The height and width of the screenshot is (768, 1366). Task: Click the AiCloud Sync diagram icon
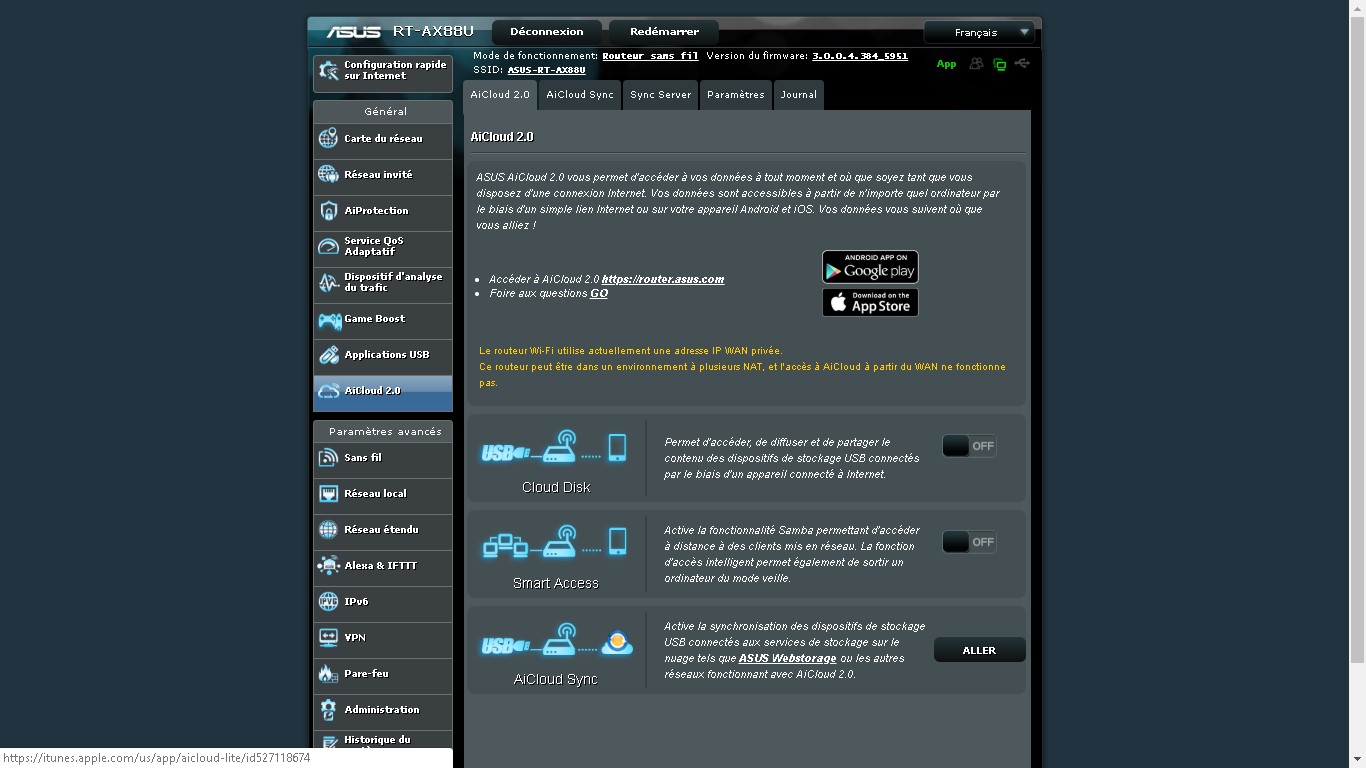pos(557,640)
